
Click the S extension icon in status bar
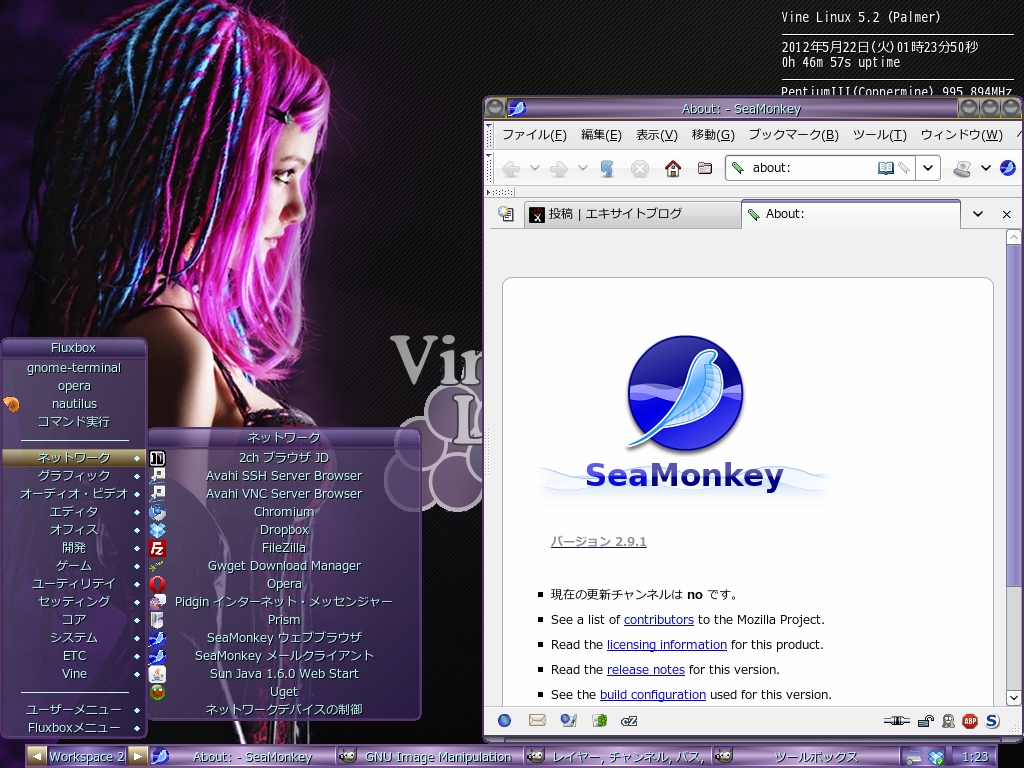[x=993, y=721]
